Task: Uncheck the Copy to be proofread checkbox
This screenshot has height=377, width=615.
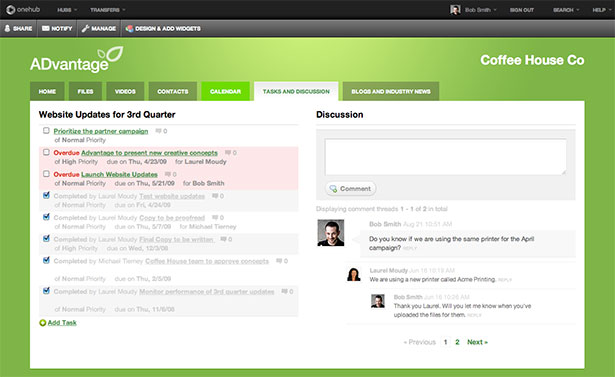Action: [x=46, y=217]
